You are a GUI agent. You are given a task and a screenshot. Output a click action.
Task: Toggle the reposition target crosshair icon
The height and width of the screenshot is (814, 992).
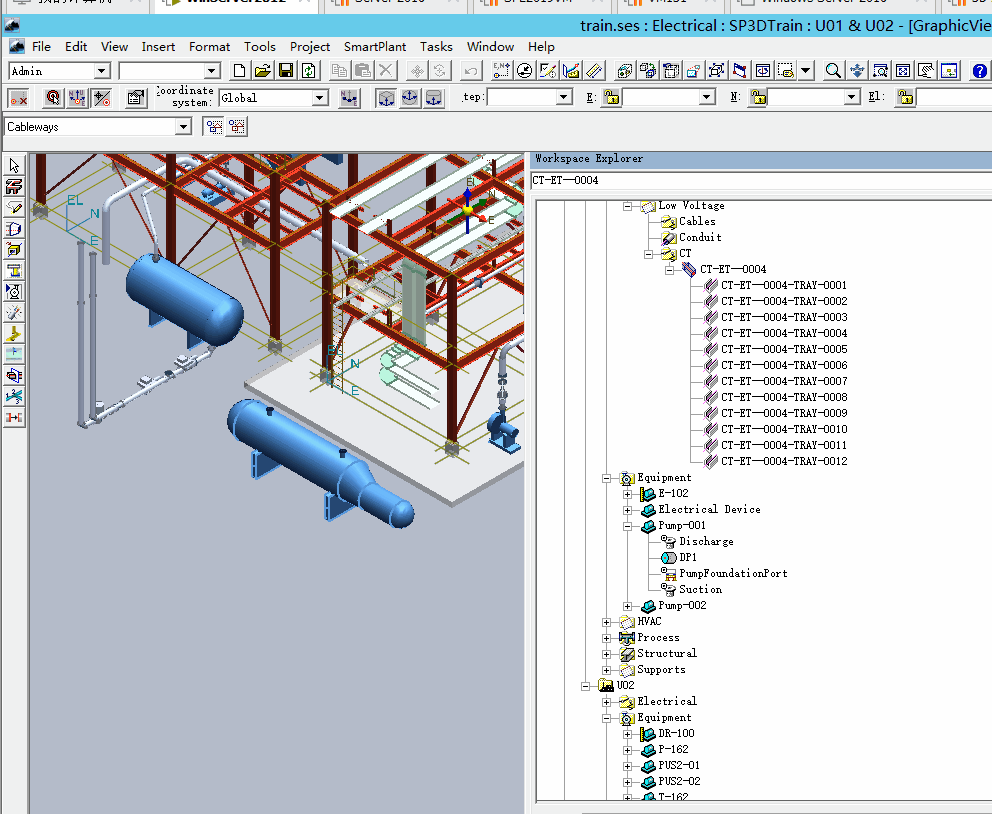tap(102, 98)
